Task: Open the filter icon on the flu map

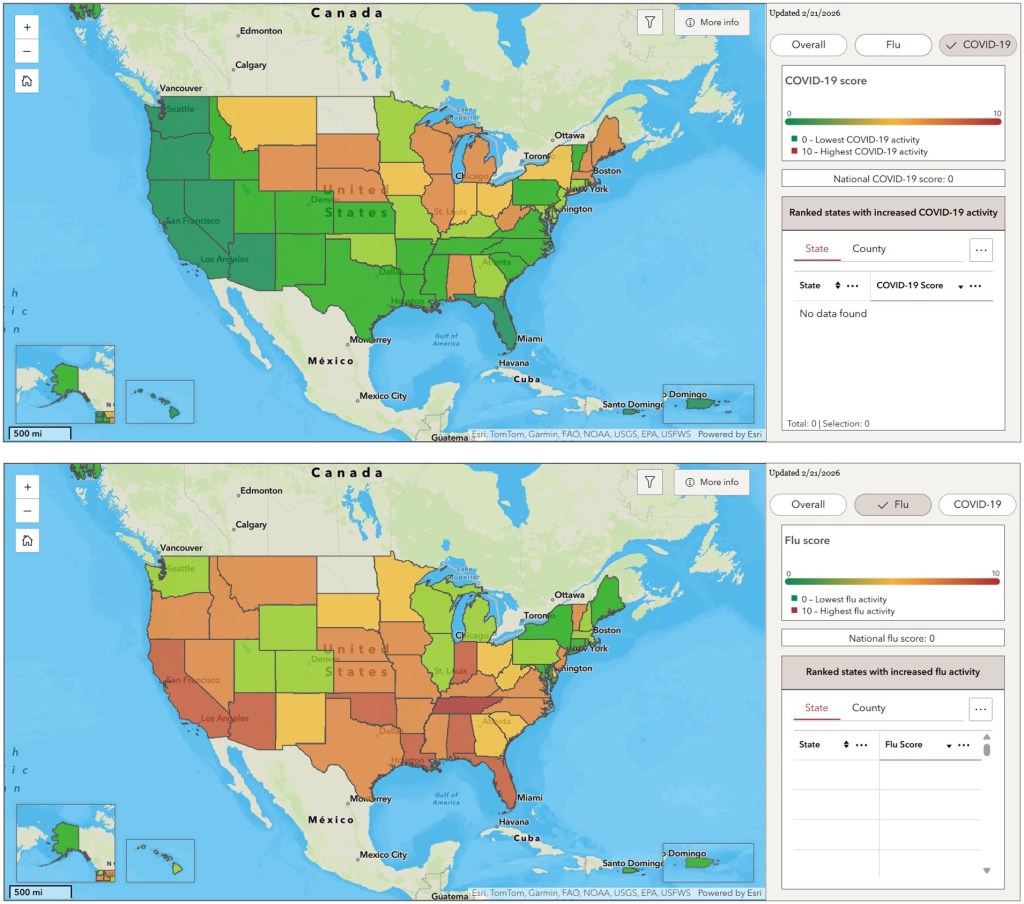Action: (650, 482)
